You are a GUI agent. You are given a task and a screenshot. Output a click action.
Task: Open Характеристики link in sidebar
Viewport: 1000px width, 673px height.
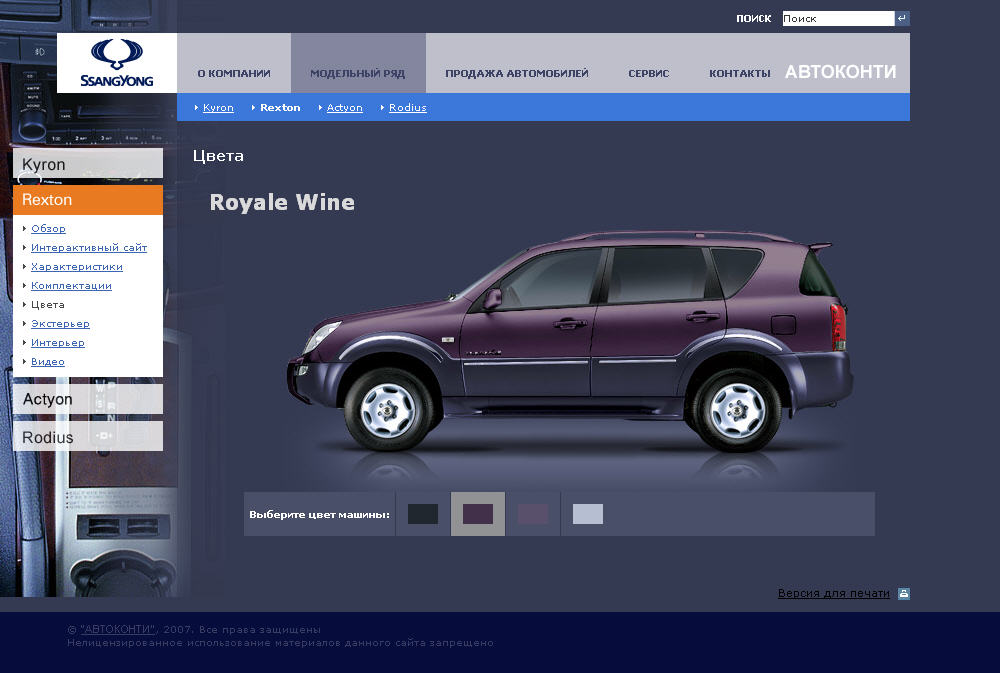click(x=77, y=267)
